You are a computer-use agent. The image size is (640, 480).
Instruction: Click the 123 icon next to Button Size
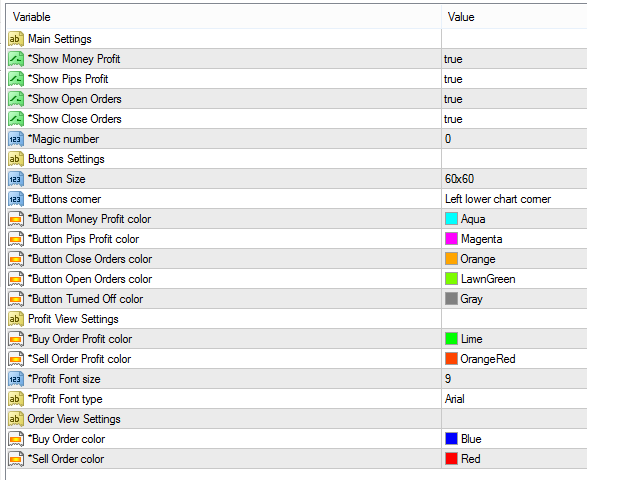(x=16, y=179)
